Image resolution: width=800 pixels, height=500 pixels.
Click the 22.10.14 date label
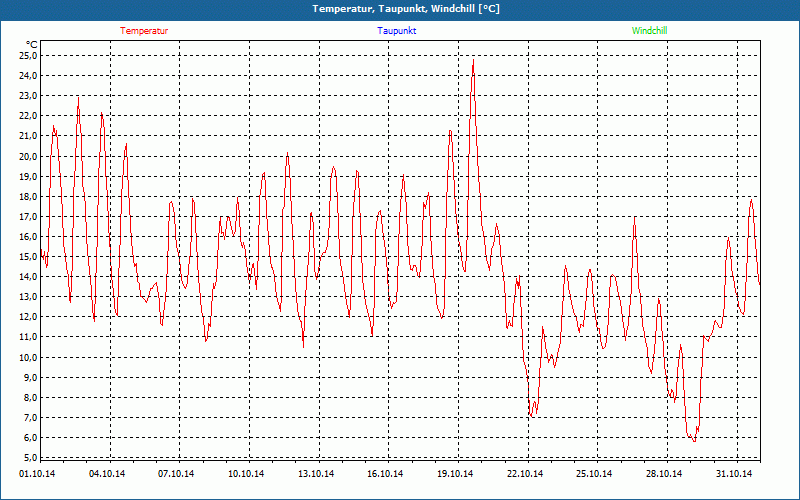click(x=525, y=474)
